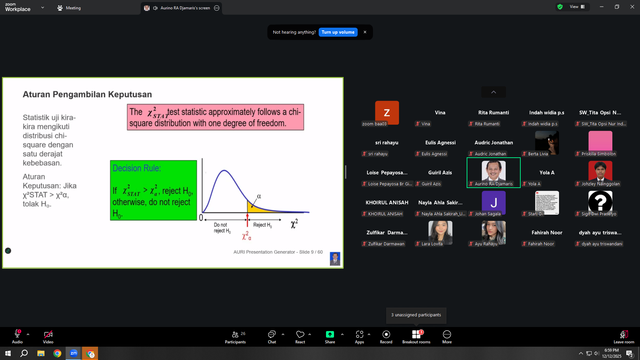Viewport: 640px width, 360px height.
Task: Collapse gallery with the up chevron
Action: (x=493, y=92)
